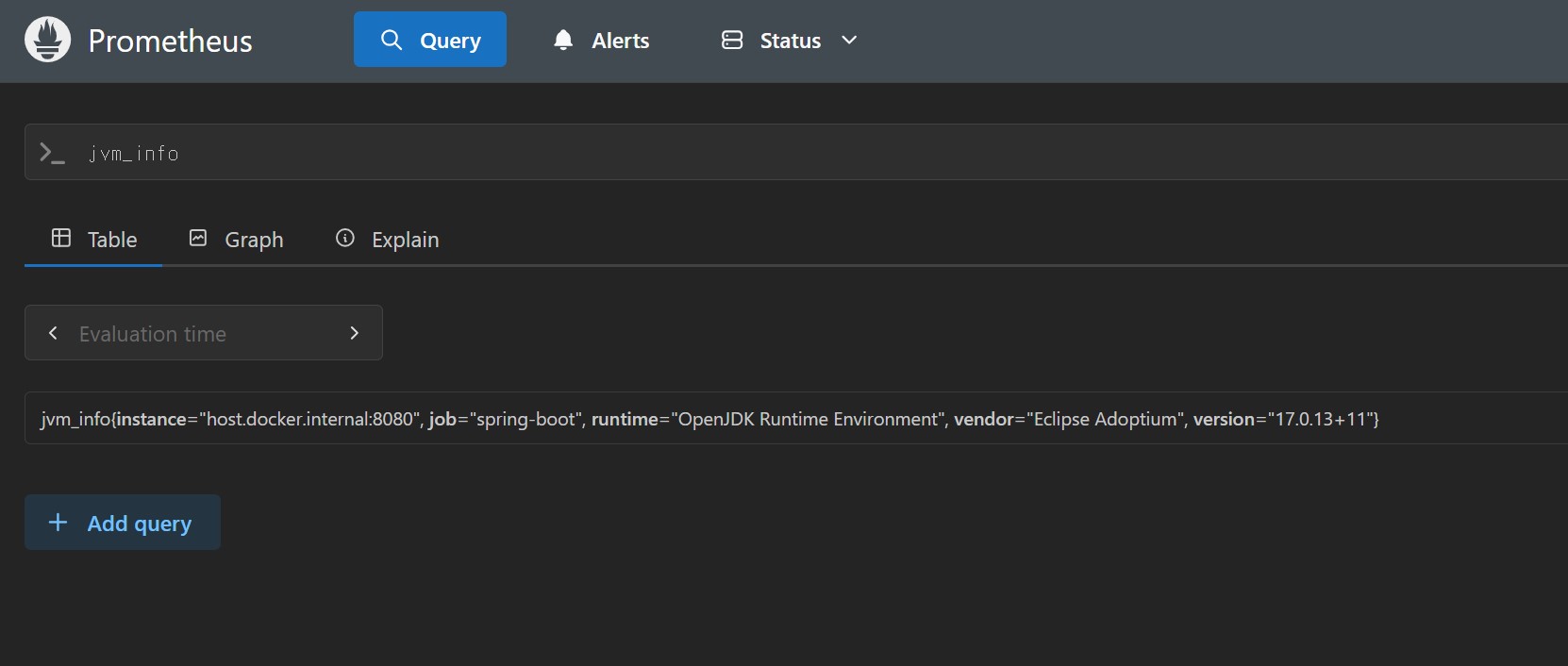Click the version="17.0.13+11" label
The height and width of the screenshot is (666, 1568).
pyautogui.click(x=1282, y=419)
